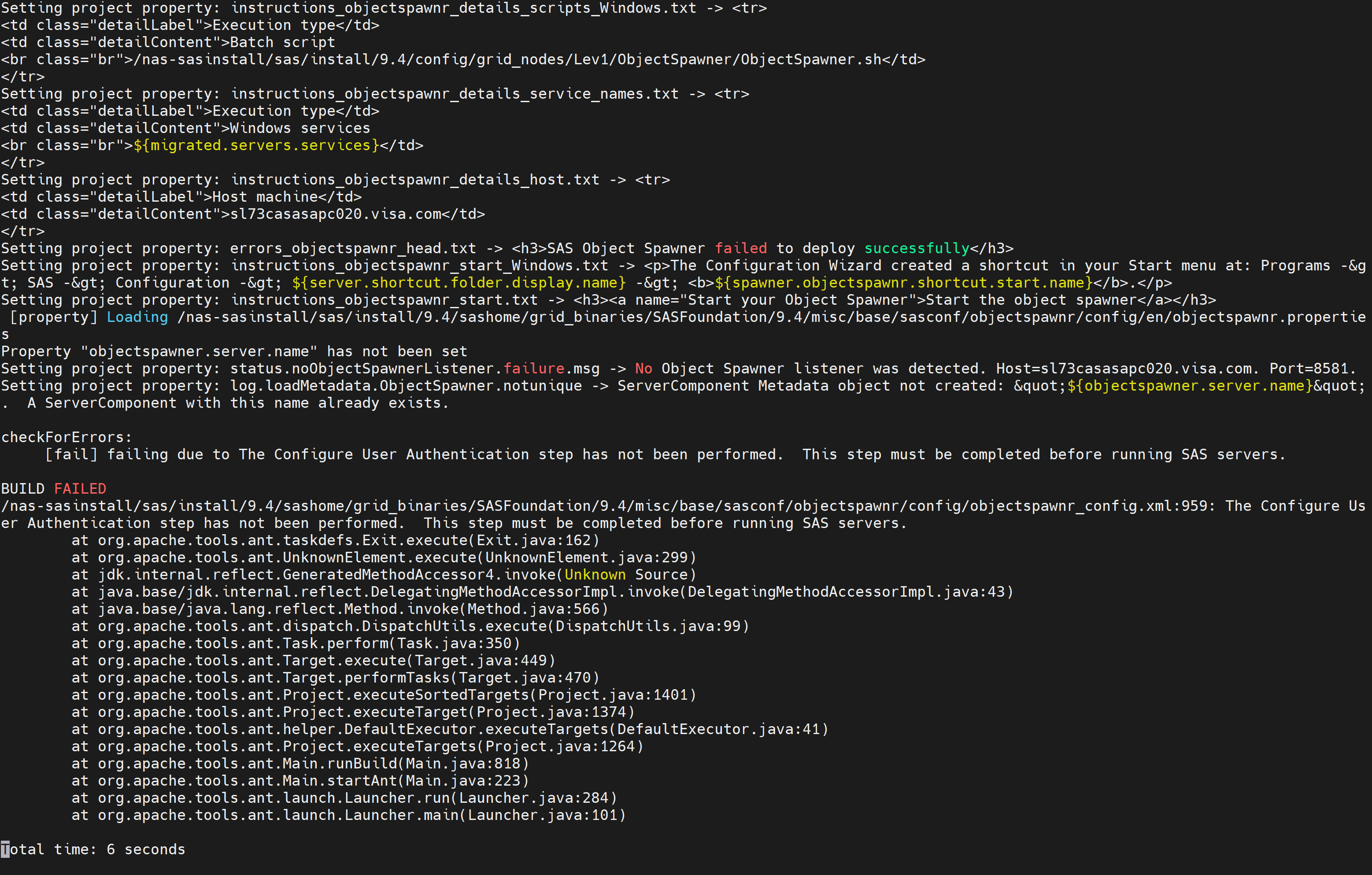Click the green word 'successfully'
Viewport: 1372px width, 875px height.
[917, 248]
